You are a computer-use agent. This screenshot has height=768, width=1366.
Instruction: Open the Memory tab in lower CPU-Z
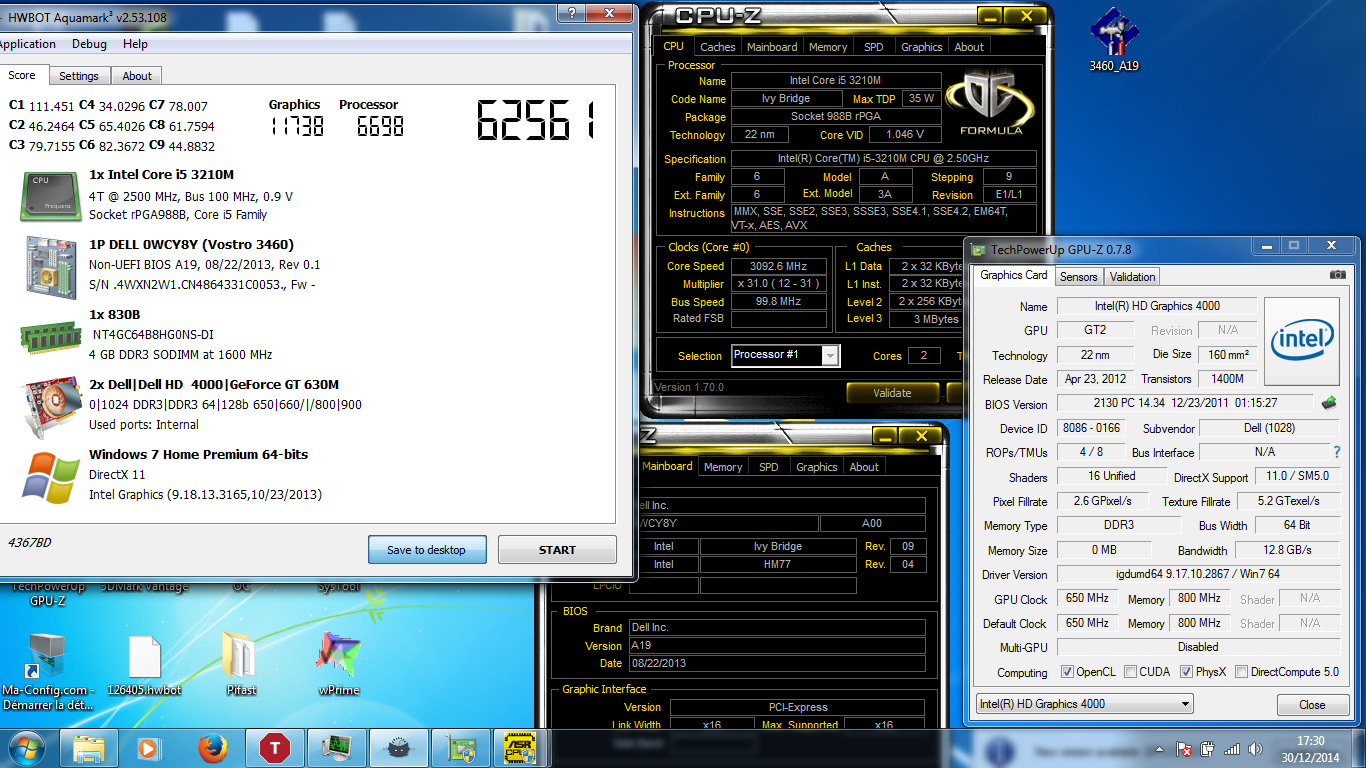[x=722, y=467]
